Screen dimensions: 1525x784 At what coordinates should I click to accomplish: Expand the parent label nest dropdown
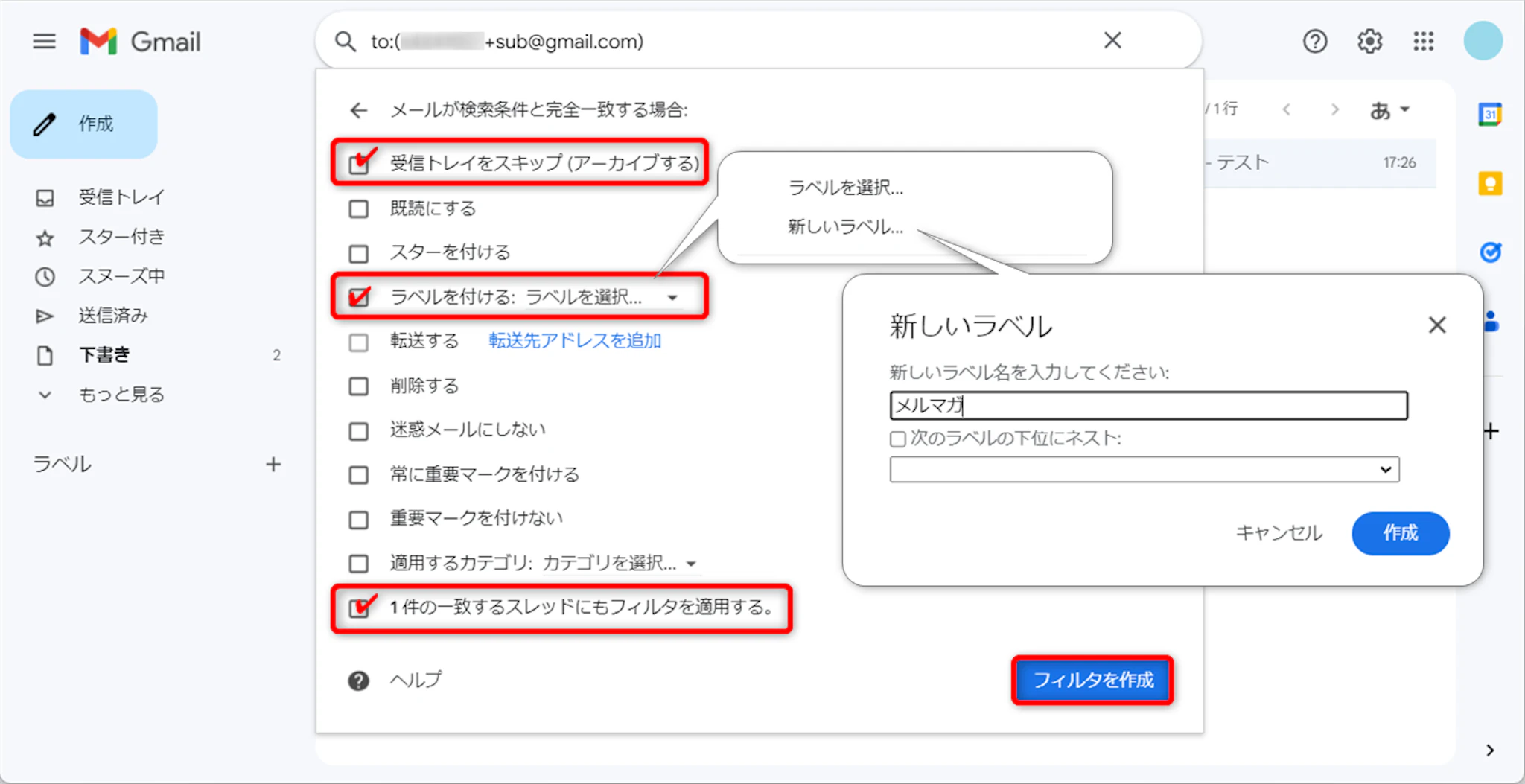pos(1144,470)
